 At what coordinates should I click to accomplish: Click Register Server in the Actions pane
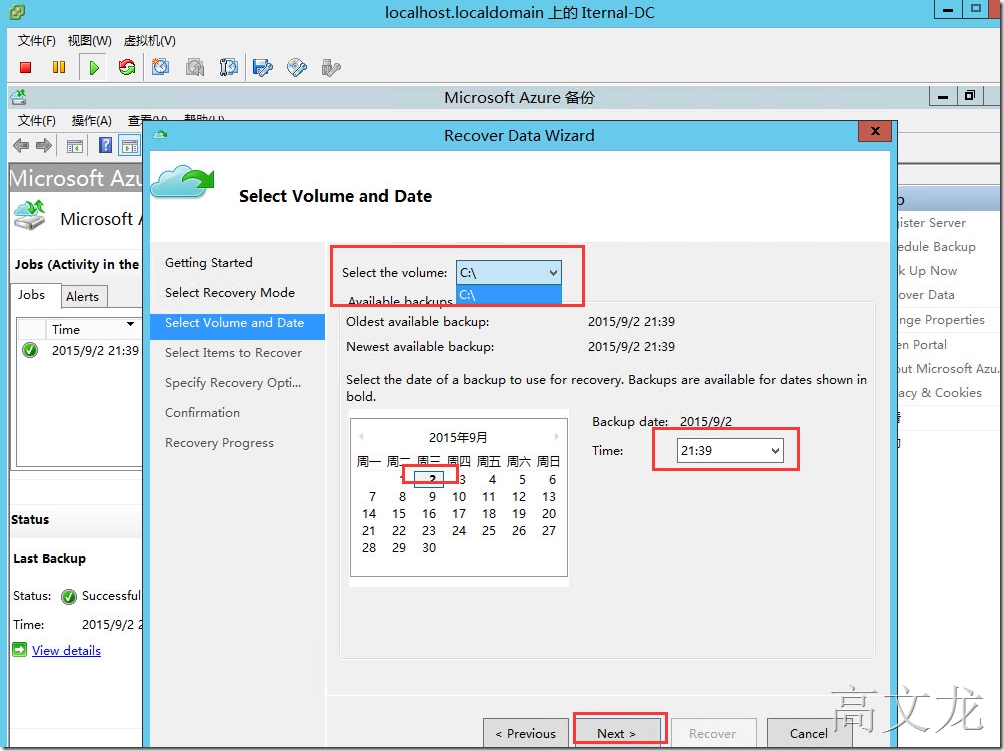tap(932, 223)
